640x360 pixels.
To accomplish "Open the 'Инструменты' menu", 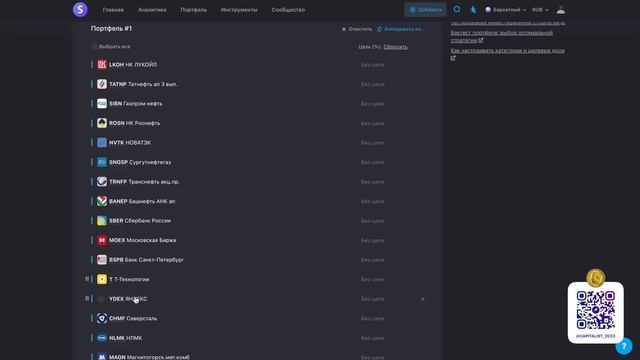I will pyautogui.click(x=239, y=10).
